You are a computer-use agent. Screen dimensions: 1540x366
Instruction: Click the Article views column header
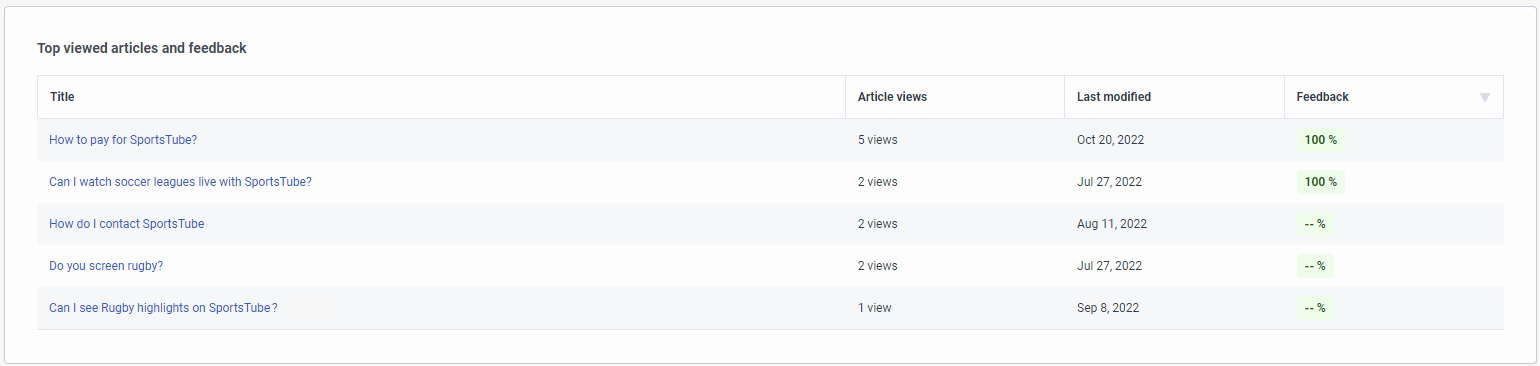[x=892, y=97]
